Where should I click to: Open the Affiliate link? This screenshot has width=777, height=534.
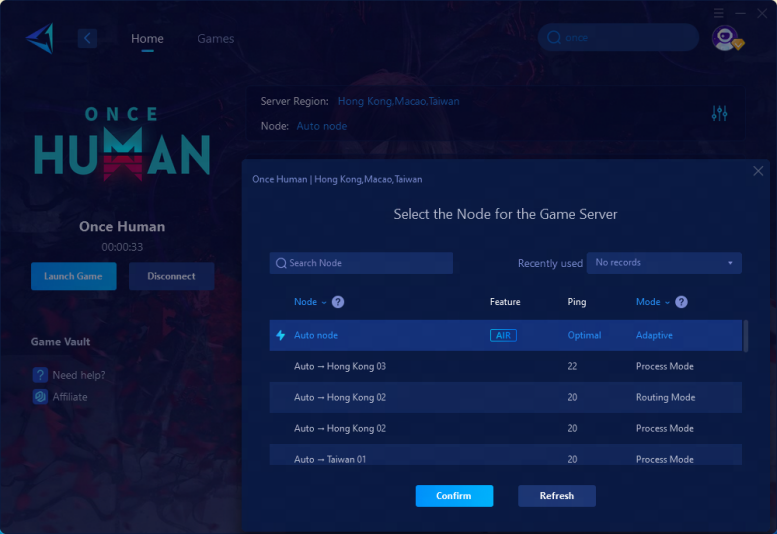tap(70, 397)
